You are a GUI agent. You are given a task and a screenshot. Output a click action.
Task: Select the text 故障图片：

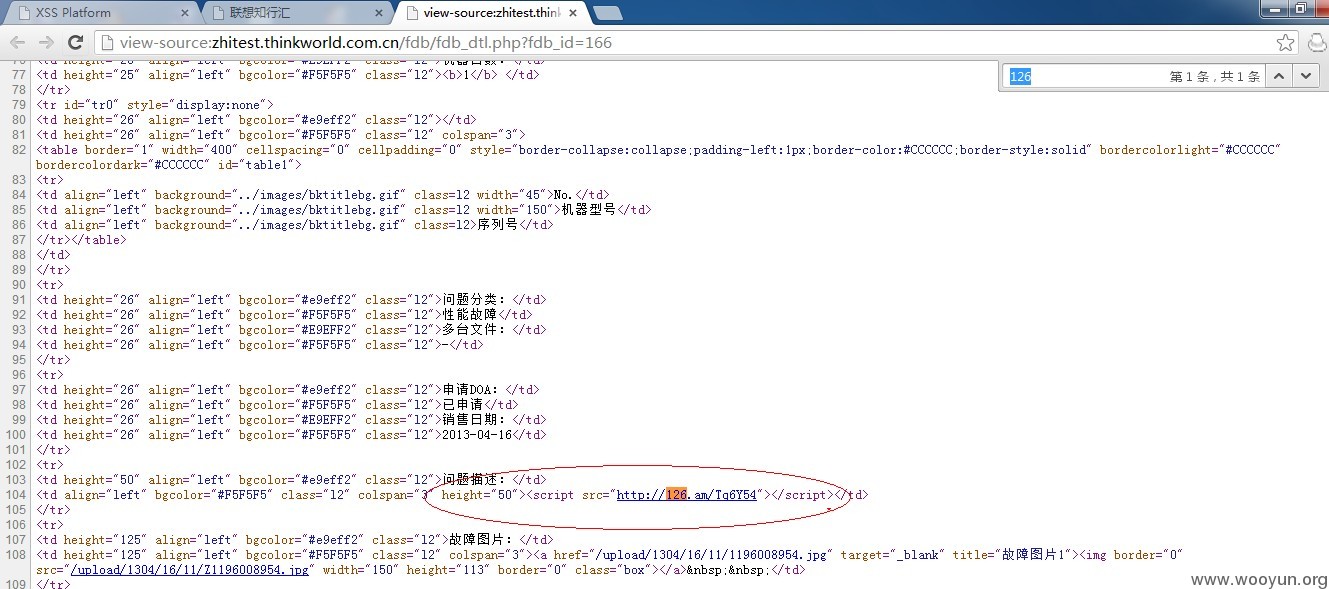pos(484,540)
